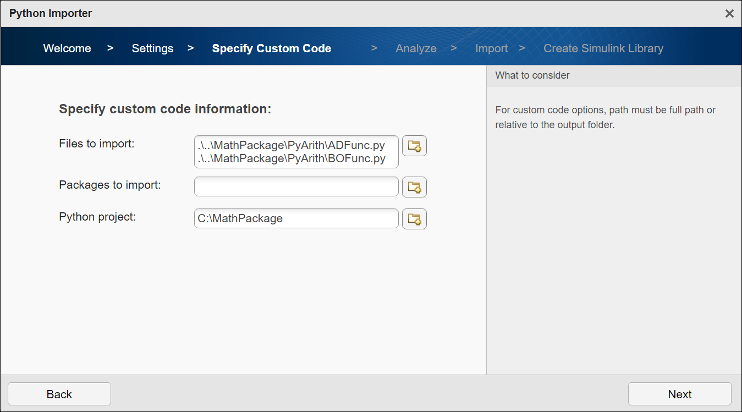Open the folder browser for Packages to import

(x=414, y=187)
